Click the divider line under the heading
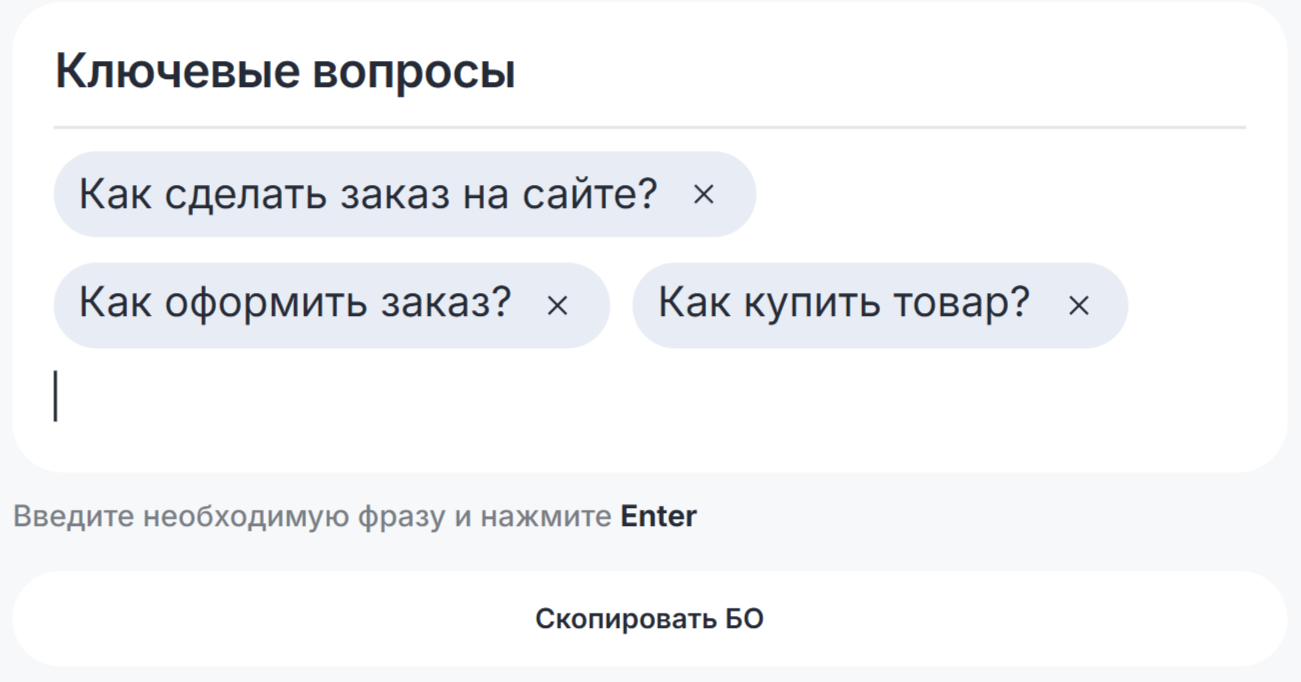Screen dimensions: 1301x682 click(650, 128)
